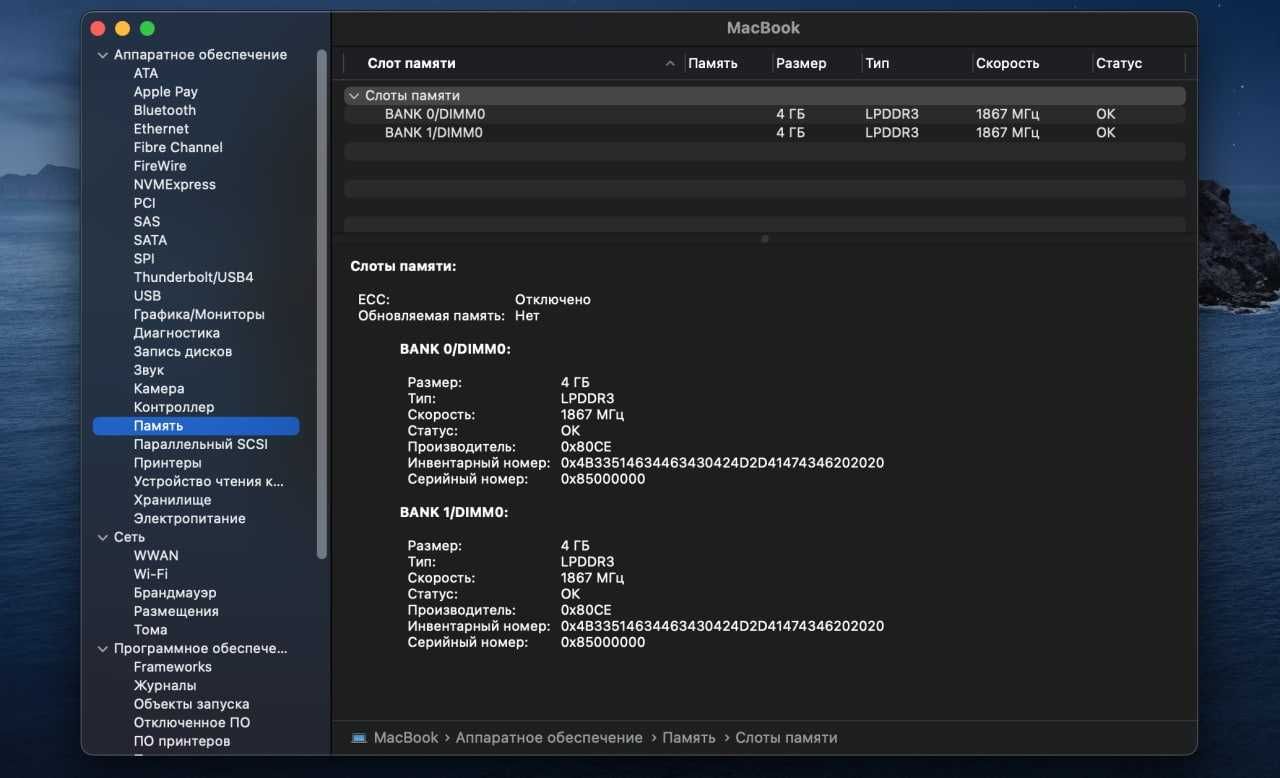Viewport: 1280px width, 778px height.
Task: Click the BANK 1/DIMM0 detail heading
Action: [x=455, y=512]
